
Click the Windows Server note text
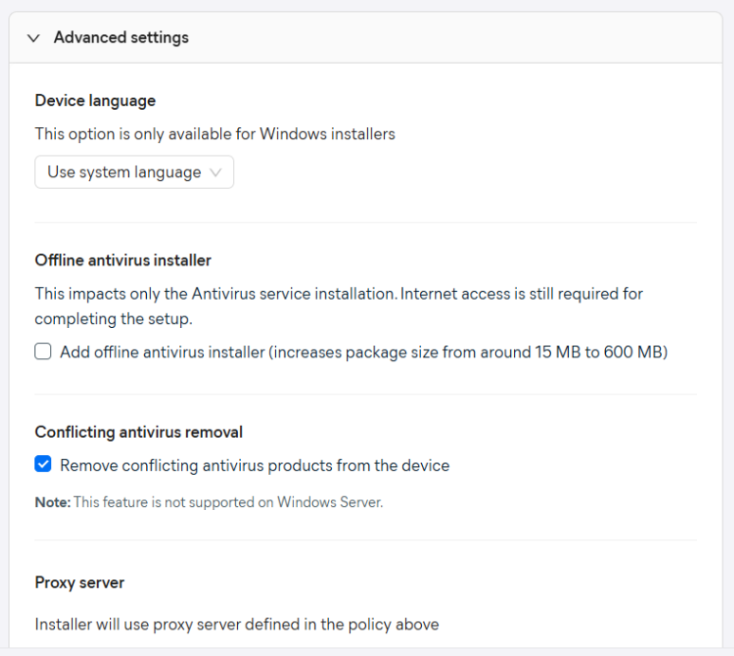(x=228, y=502)
